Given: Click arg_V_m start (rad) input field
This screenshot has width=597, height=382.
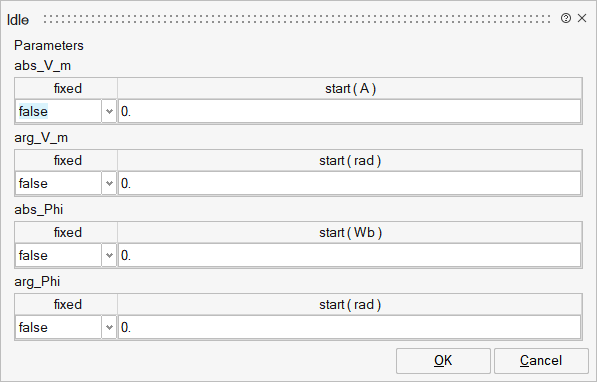Looking at the screenshot, I should click(350, 183).
